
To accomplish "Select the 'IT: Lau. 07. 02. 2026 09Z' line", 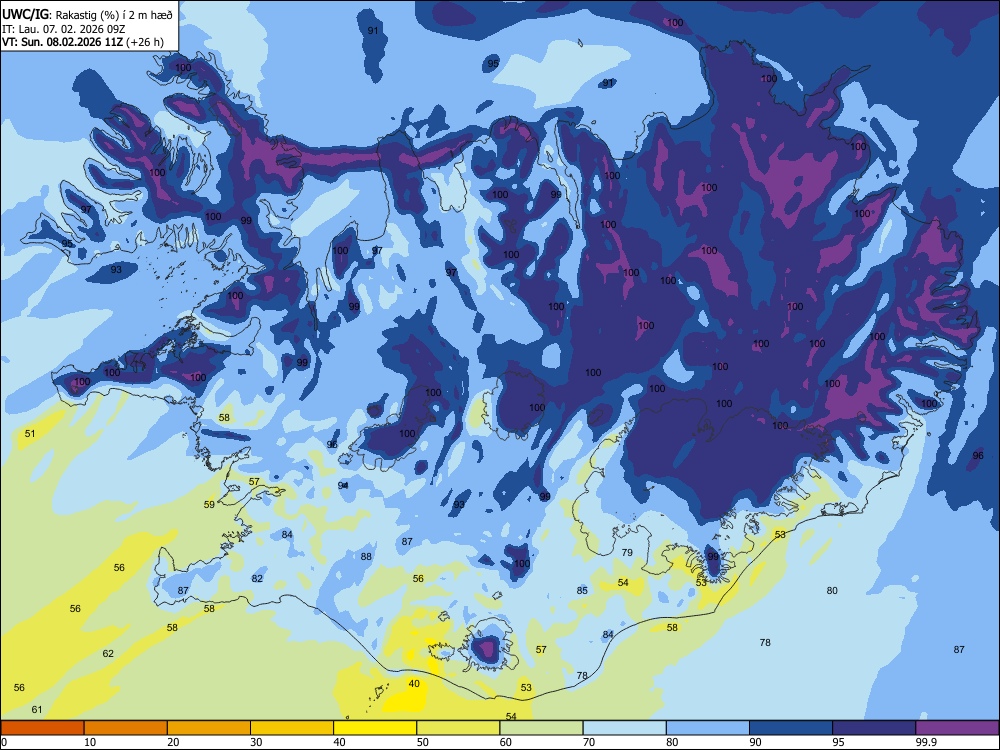I will tap(64, 29).
